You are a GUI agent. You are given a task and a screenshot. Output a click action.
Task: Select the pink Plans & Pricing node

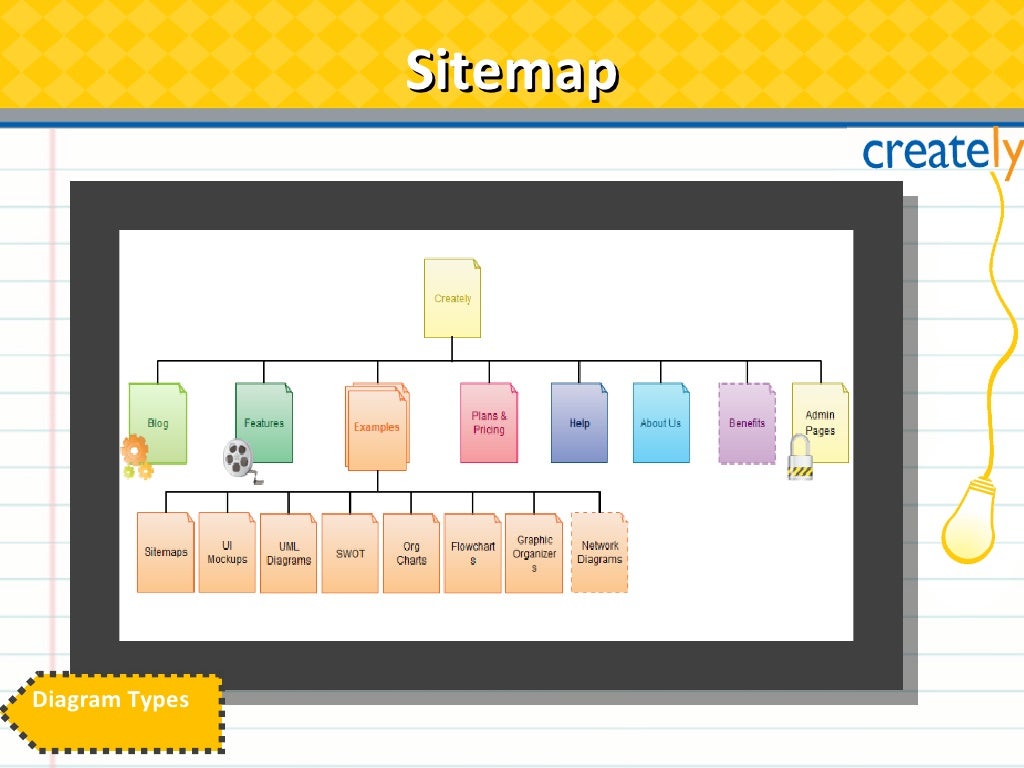pyautogui.click(x=488, y=423)
